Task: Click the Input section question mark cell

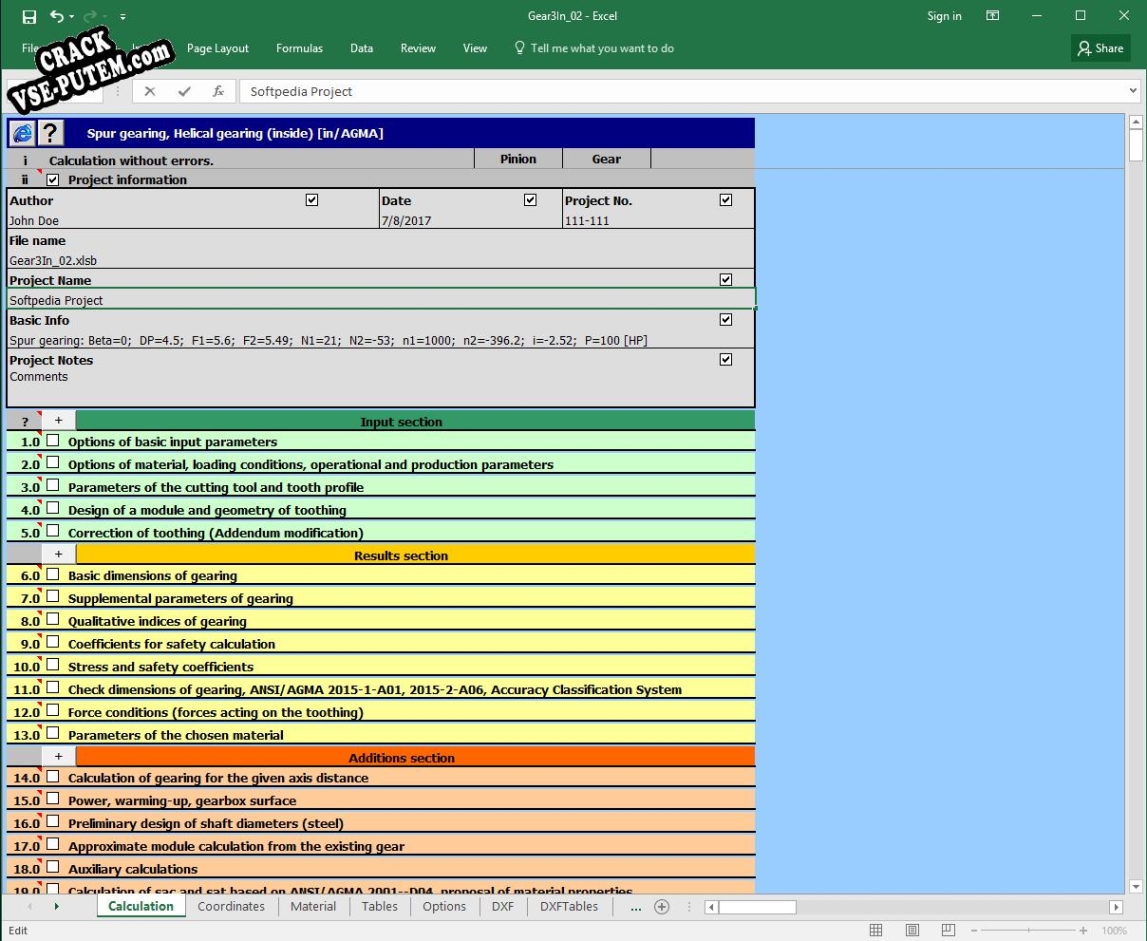Action: [25, 421]
